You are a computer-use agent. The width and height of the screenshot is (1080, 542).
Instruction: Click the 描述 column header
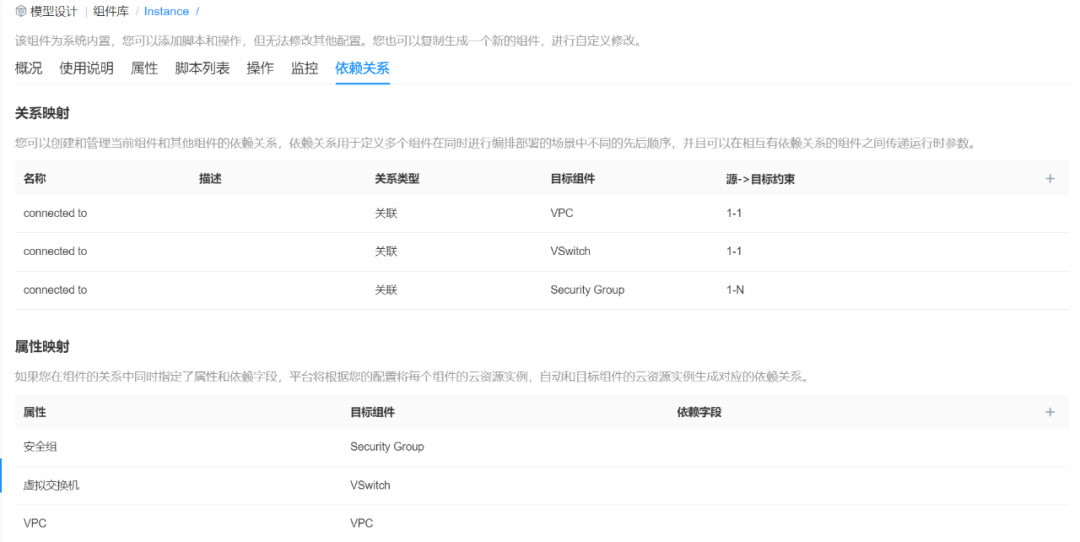pos(210,178)
